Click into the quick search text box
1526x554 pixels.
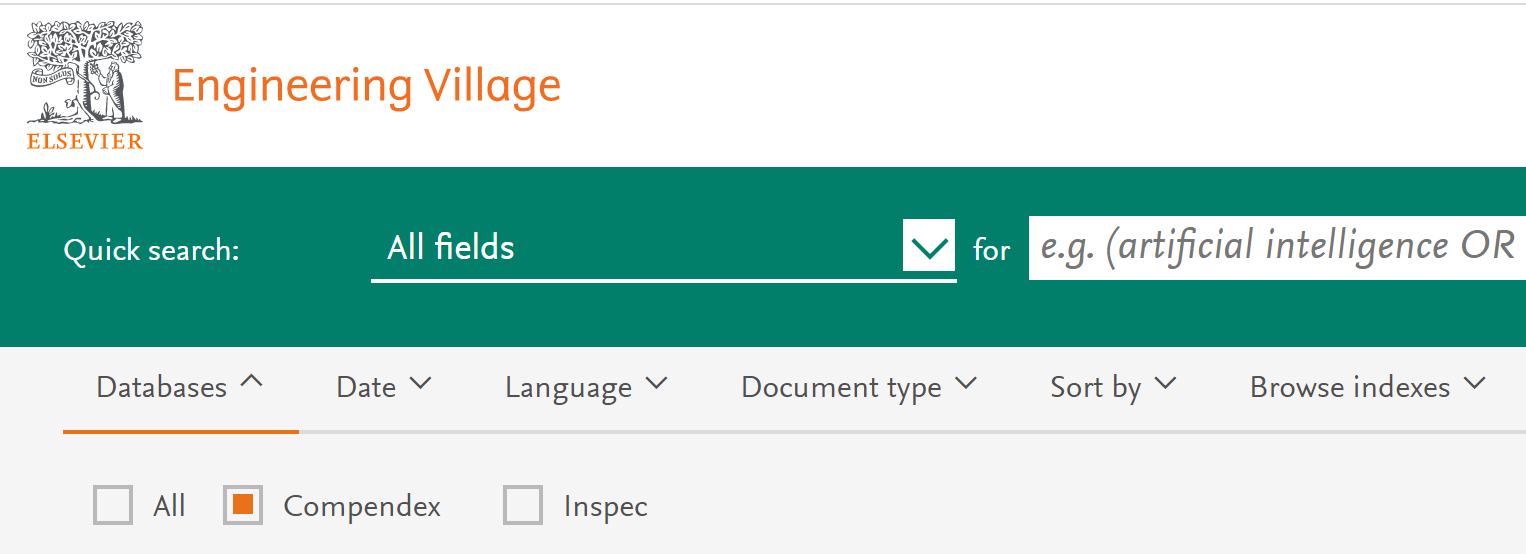coord(1276,247)
